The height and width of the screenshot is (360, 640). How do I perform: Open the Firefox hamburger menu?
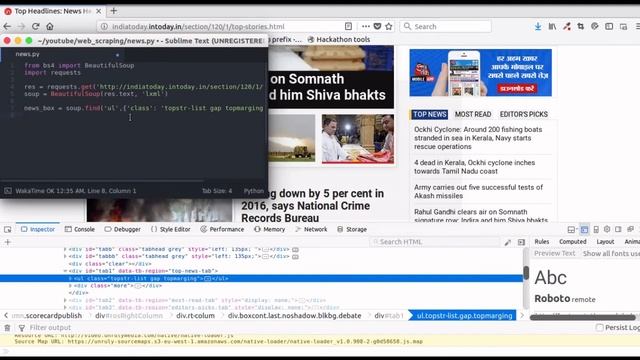[x=637, y=27]
